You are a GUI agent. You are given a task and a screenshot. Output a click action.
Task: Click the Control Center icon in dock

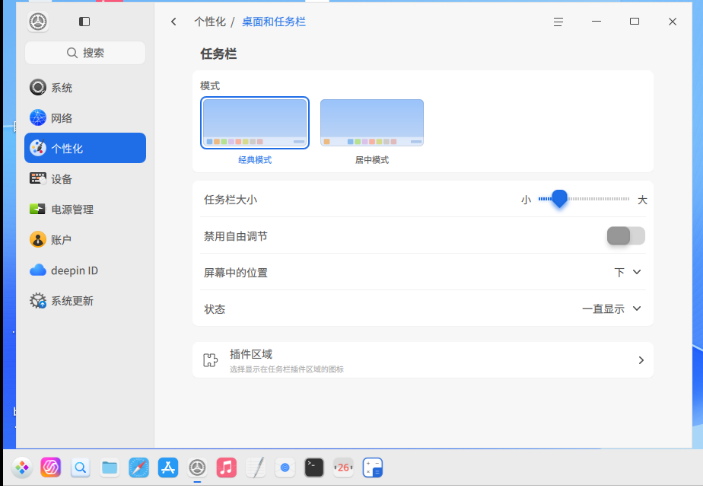point(197,468)
